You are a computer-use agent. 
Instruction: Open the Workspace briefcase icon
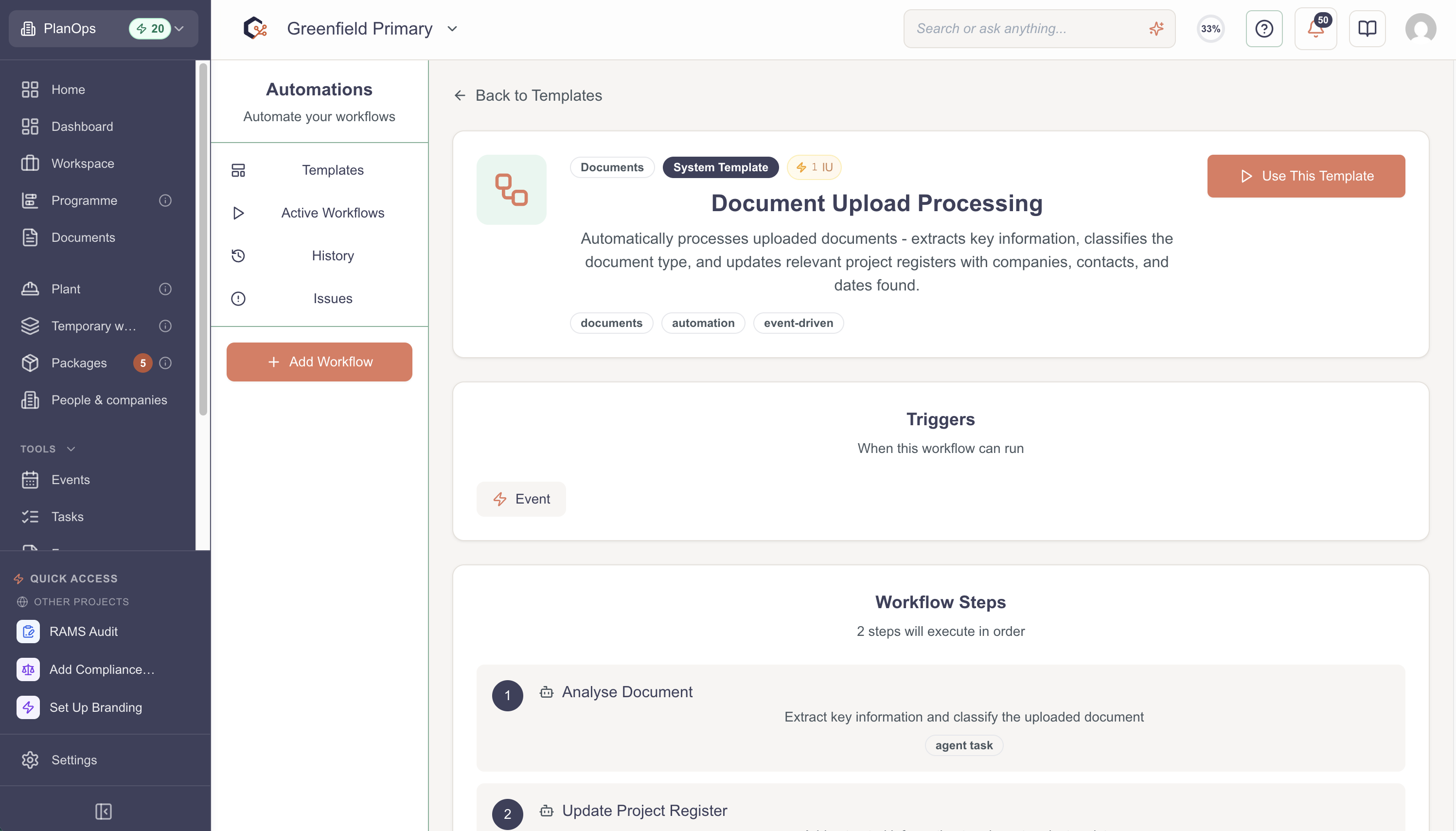30,163
